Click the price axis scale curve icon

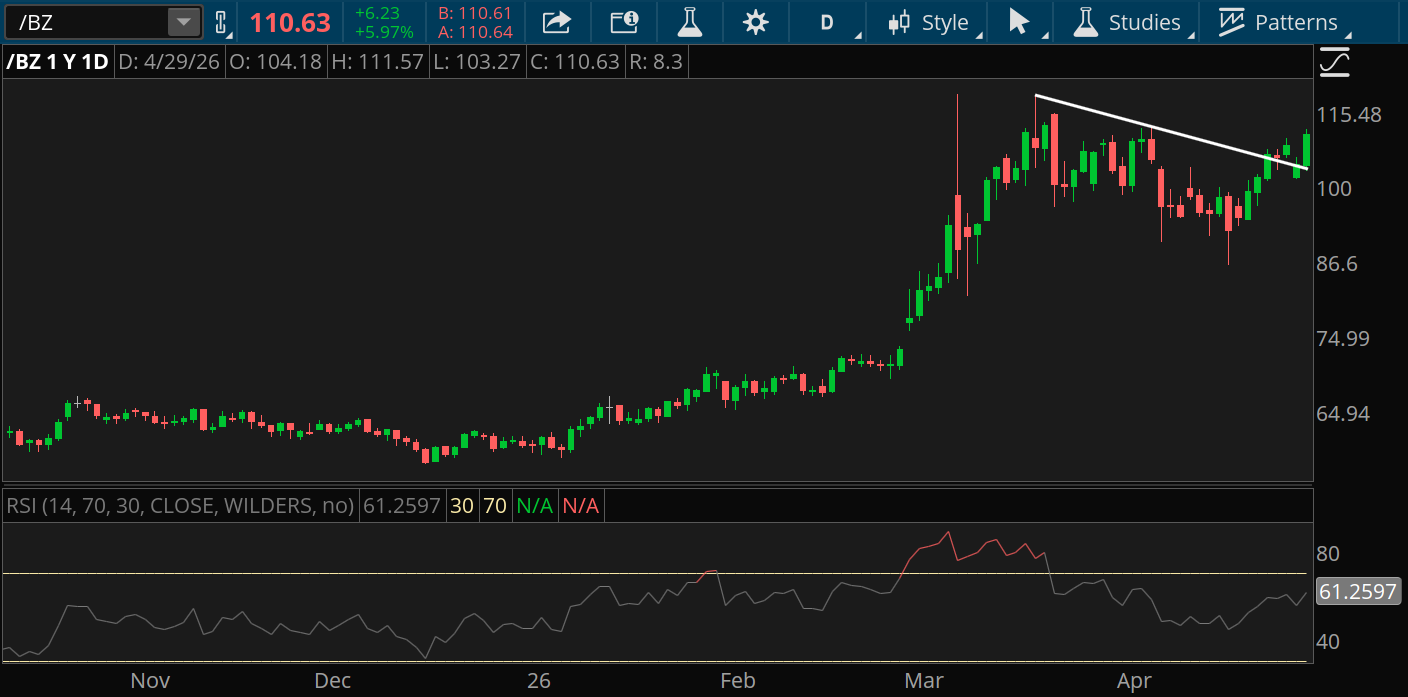pos(1334,63)
